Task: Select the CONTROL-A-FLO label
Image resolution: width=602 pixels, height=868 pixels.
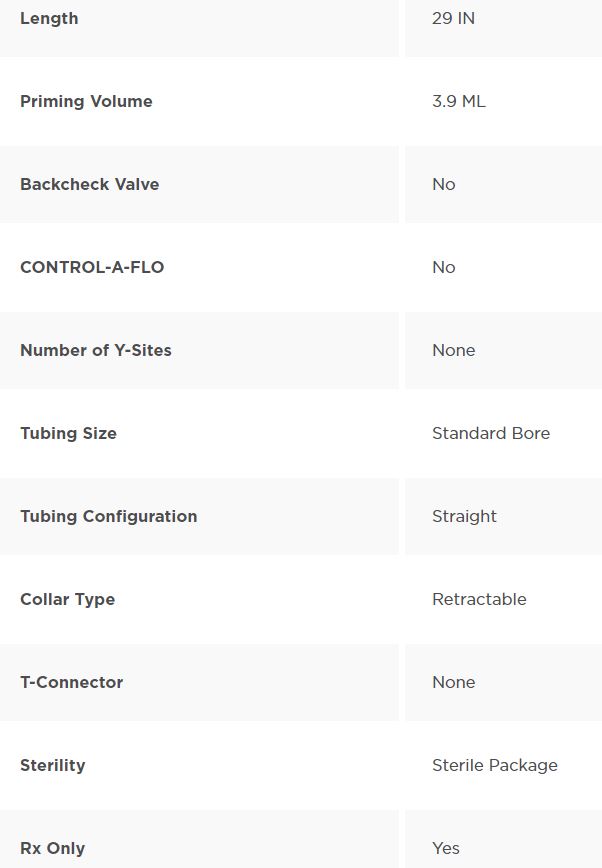Action: (92, 267)
